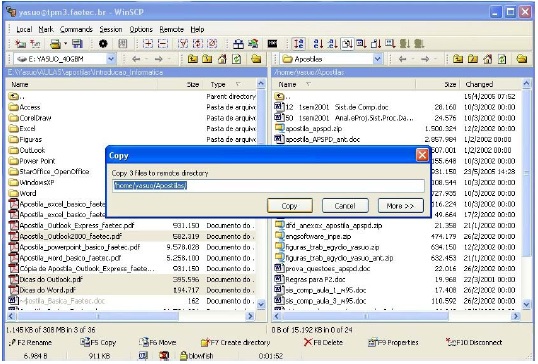Click the sort order toggle icon

[x=299, y=44]
